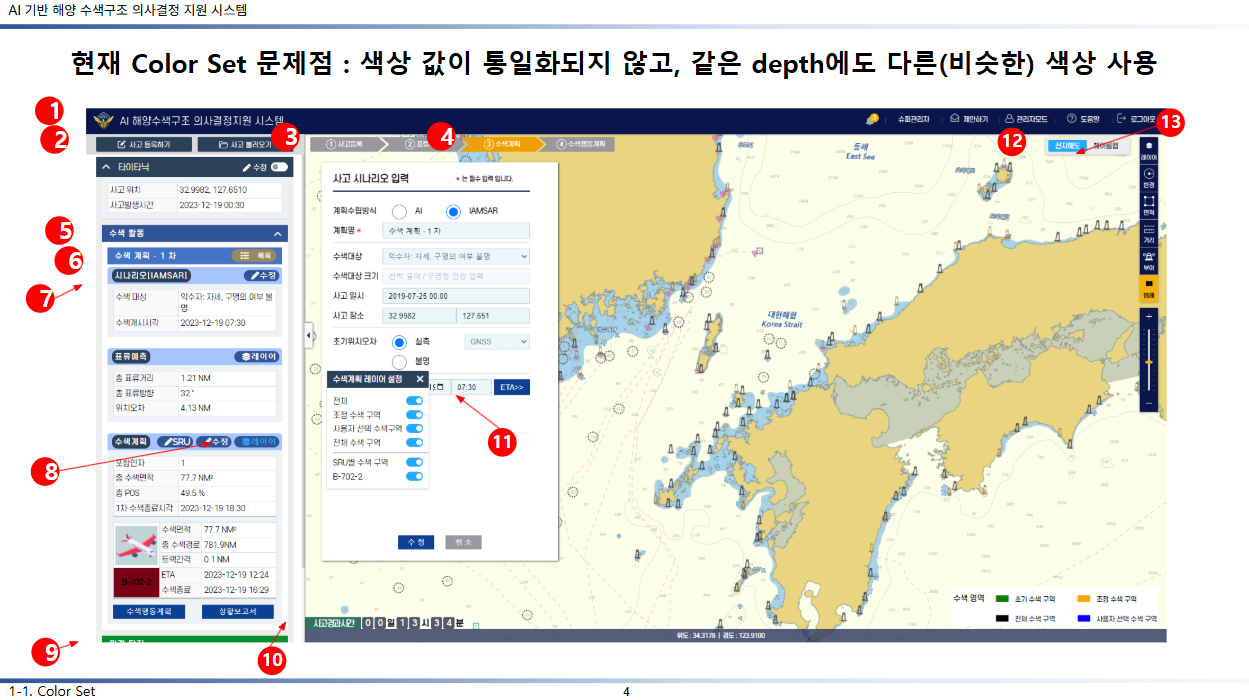Click the SRU pencil button in 수색계획
This screenshot has width=1249, height=700.
pos(175,441)
